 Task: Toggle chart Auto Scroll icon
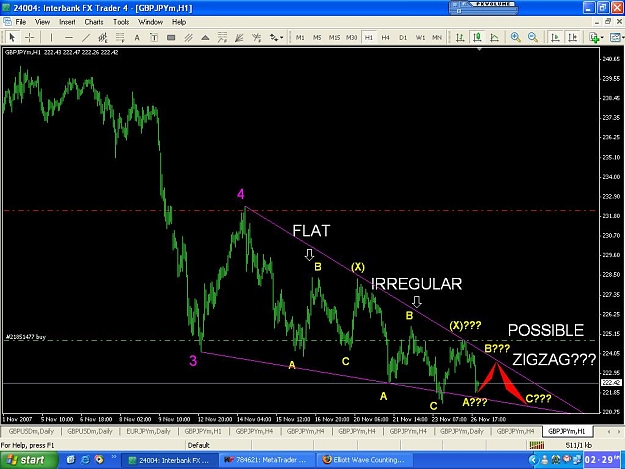(555, 37)
